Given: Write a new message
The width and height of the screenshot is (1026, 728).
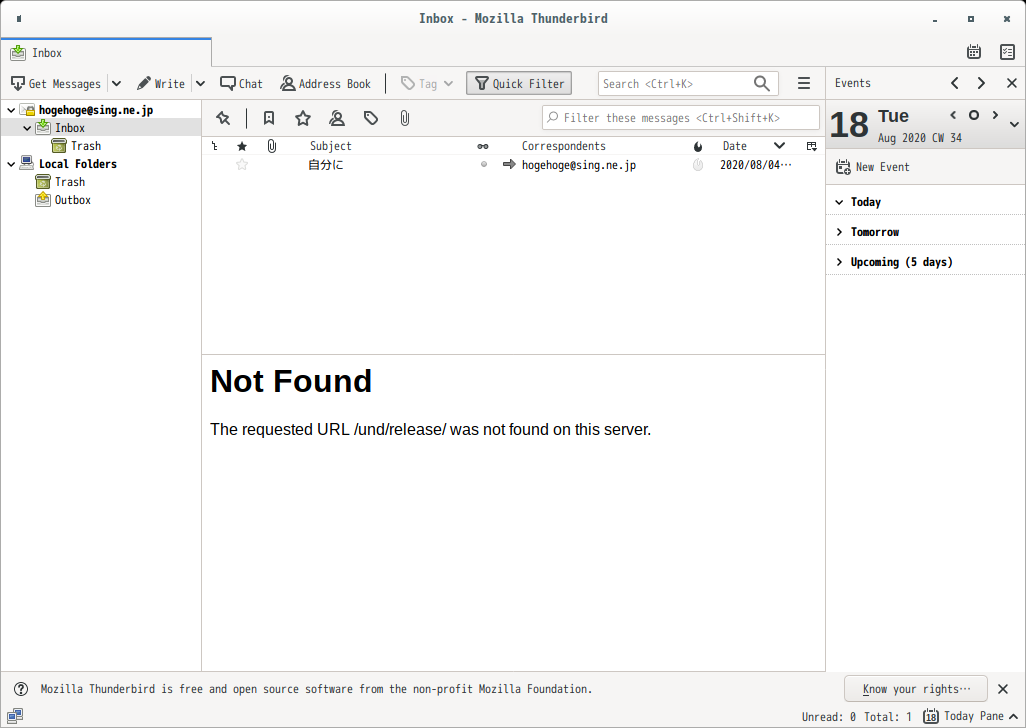Looking at the screenshot, I should [x=161, y=84].
